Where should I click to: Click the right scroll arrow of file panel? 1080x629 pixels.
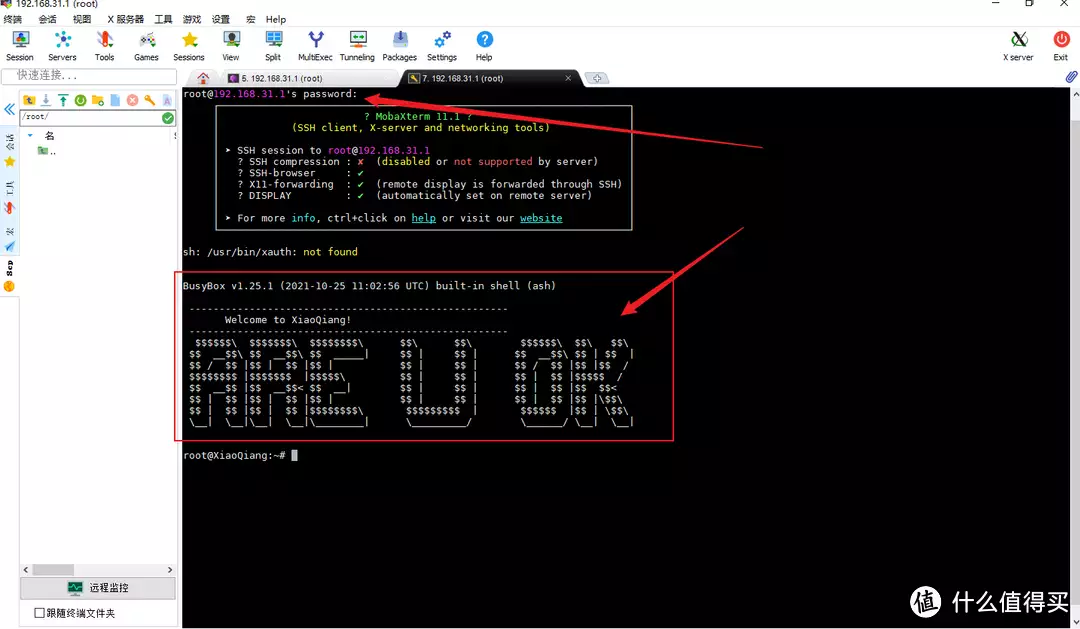point(170,570)
